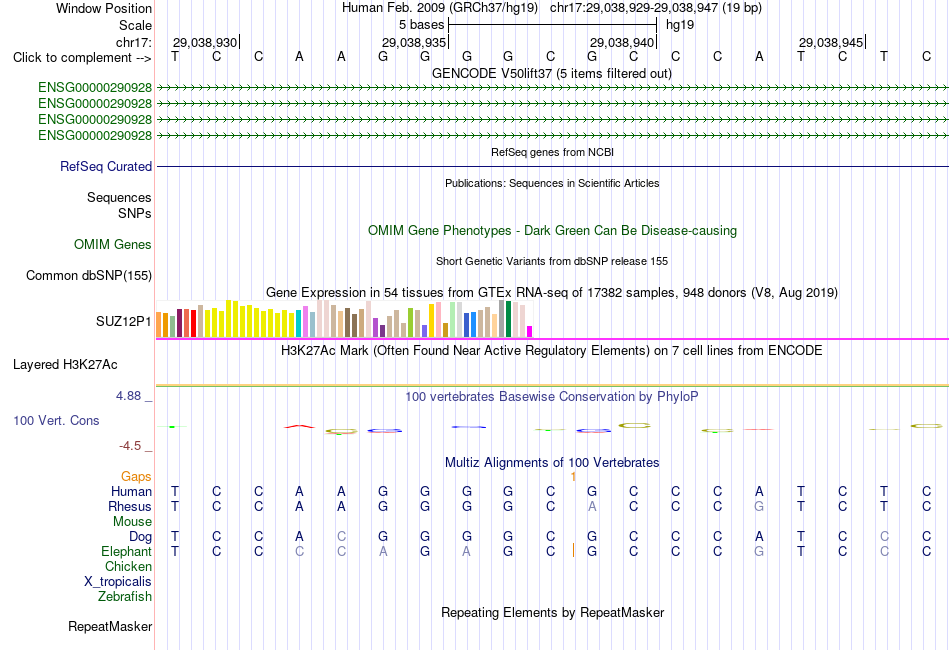This screenshot has width=950, height=650.
Task: Click the 'Short Genetic Variants from dbSNP release 155' title
Action: [x=552, y=261]
